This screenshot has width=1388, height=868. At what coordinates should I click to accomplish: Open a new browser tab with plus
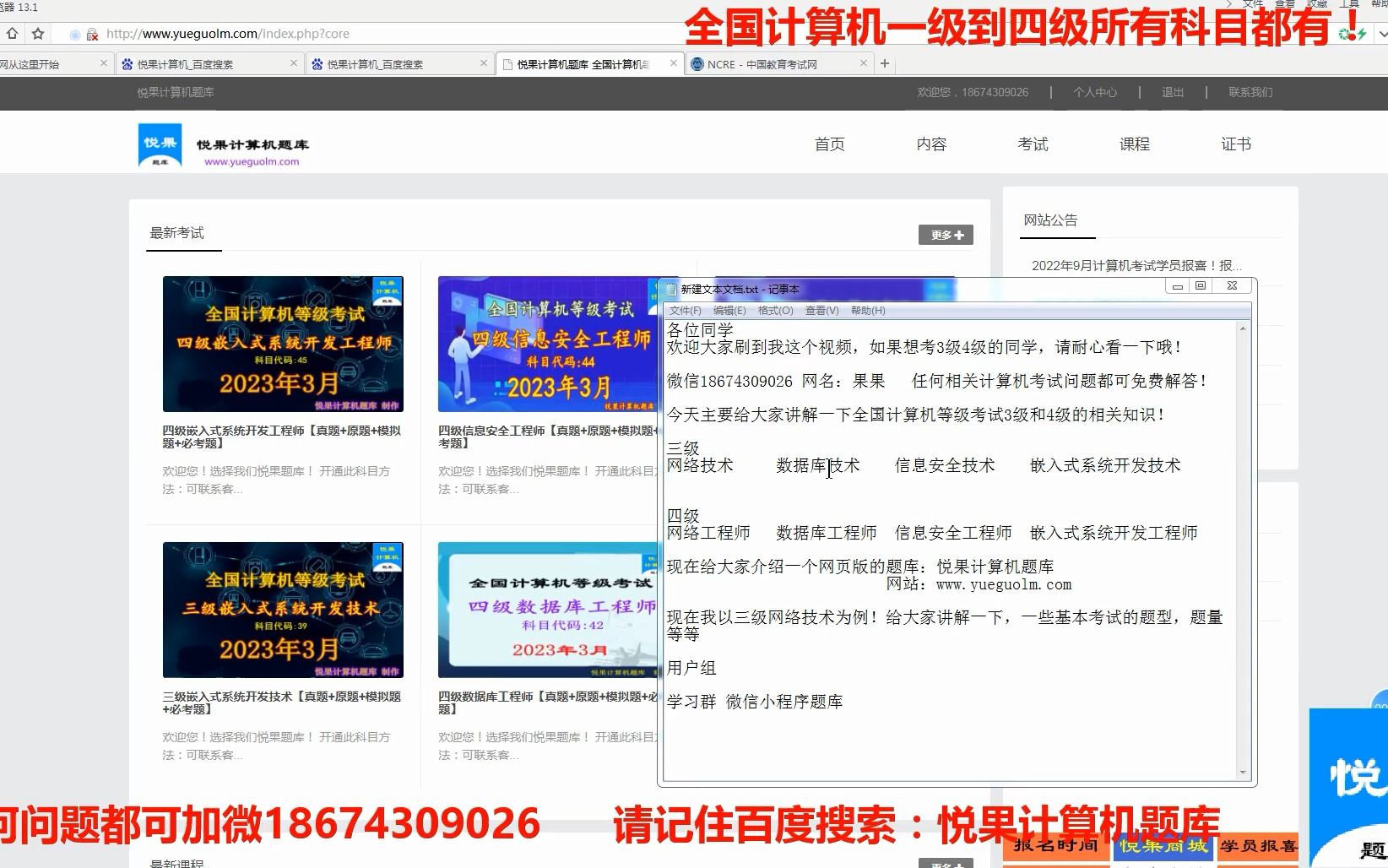click(885, 63)
